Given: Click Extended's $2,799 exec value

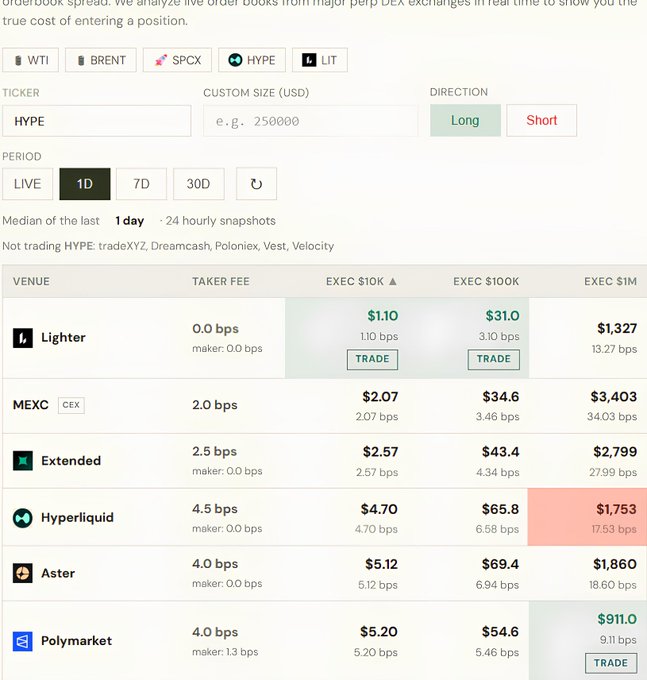Looking at the screenshot, I should tap(615, 452).
